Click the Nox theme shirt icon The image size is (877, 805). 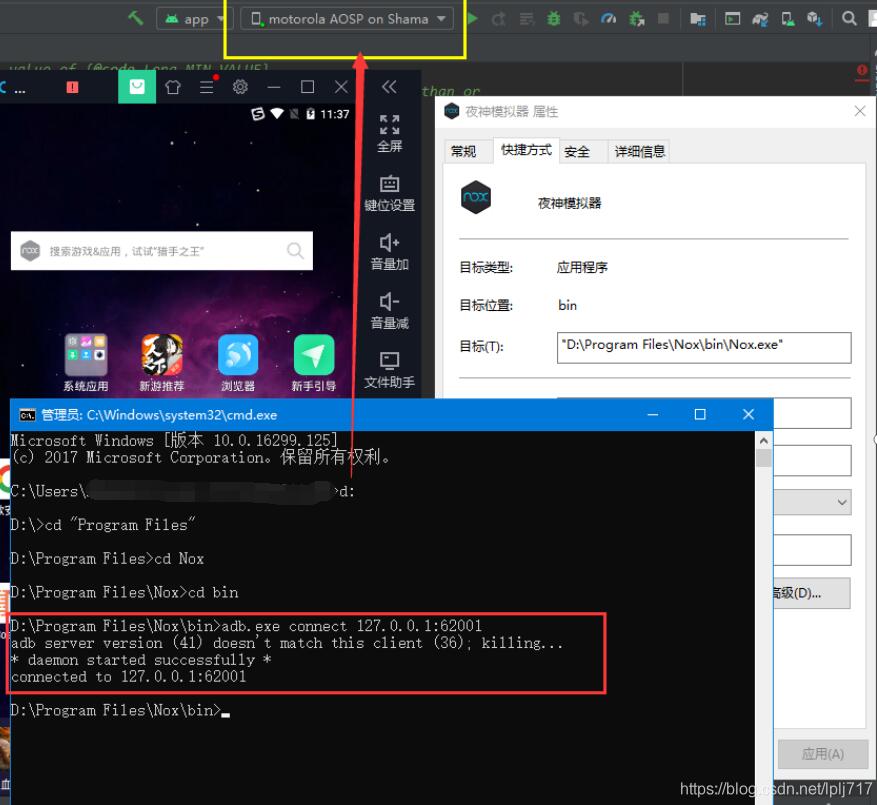tap(173, 87)
